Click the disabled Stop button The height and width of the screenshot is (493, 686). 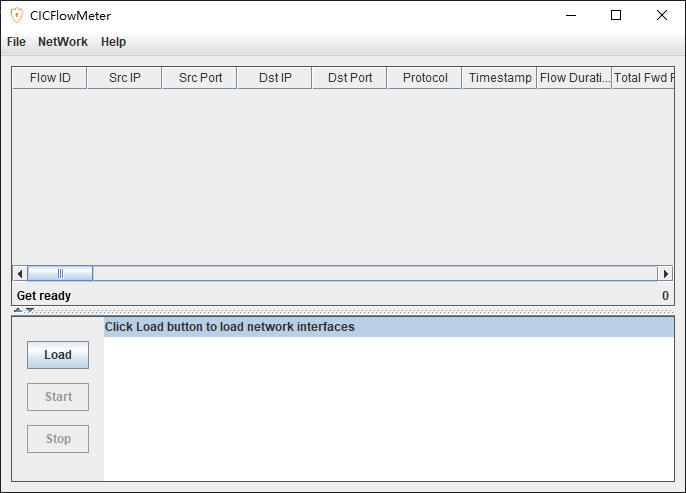58,439
